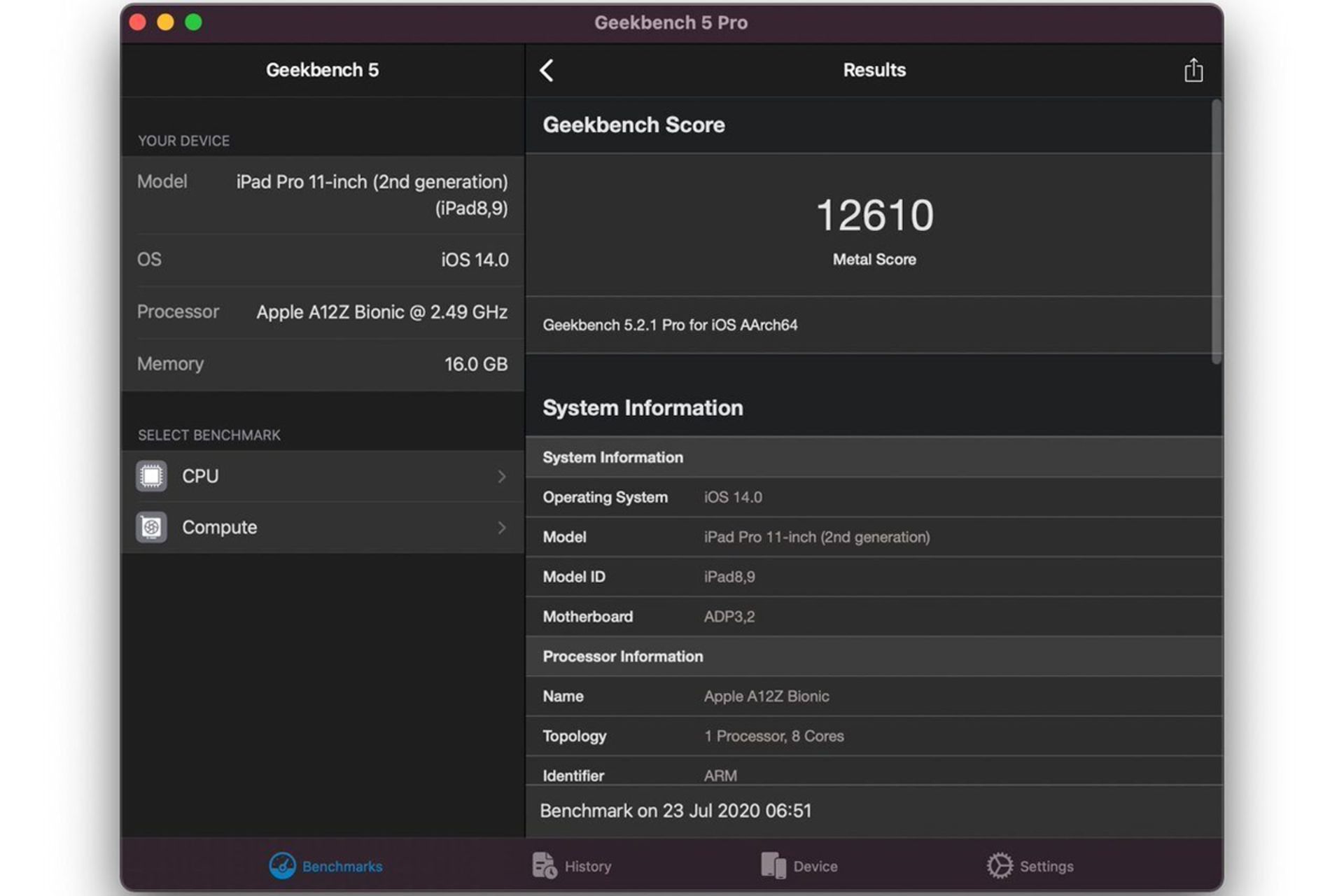Viewport: 1344px width, 896px height.
Task: Click the 12610 Metal Score value
Action: [874, 215]
